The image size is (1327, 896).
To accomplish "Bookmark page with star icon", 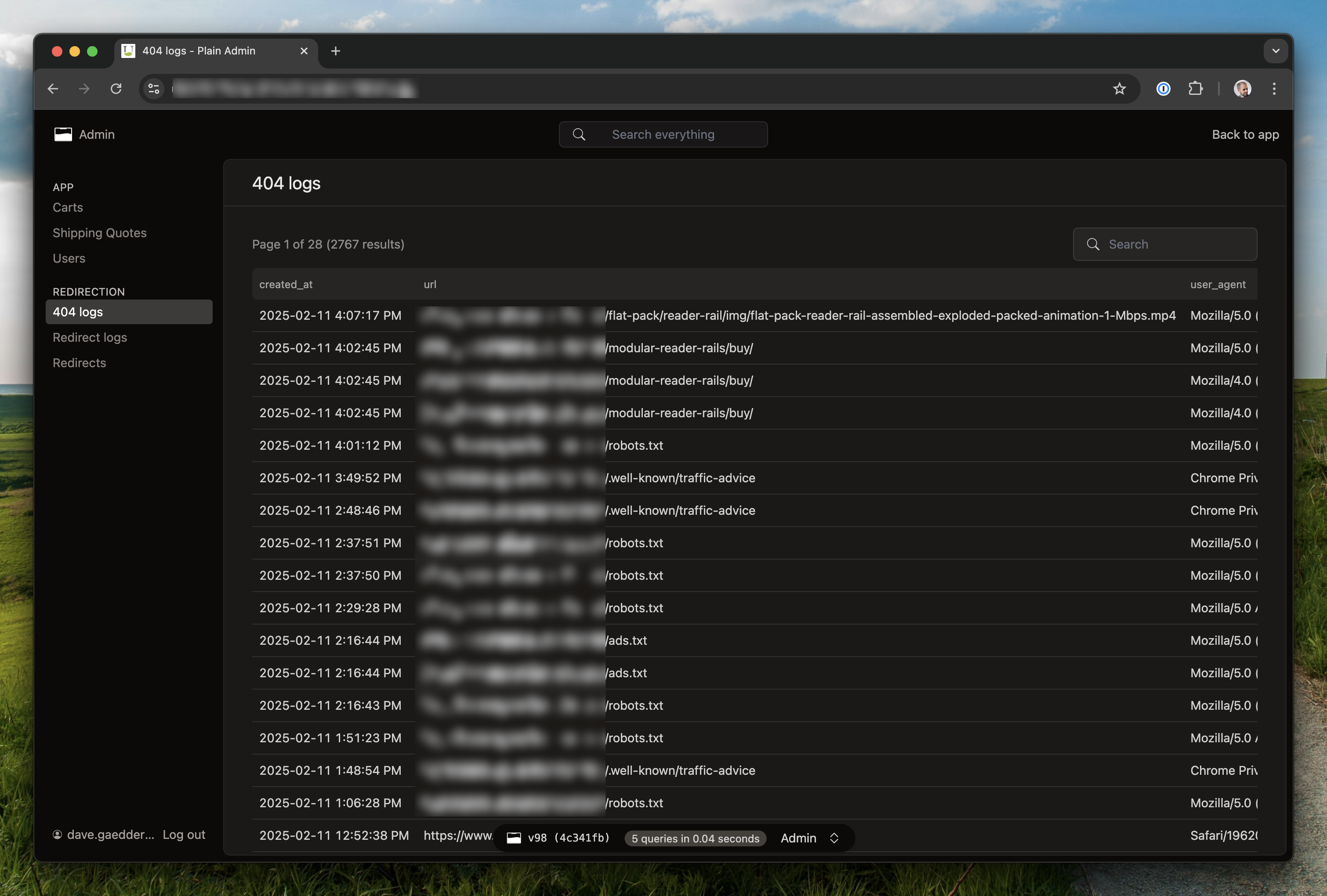I will pyautogui.click(x=1119, y=88).
